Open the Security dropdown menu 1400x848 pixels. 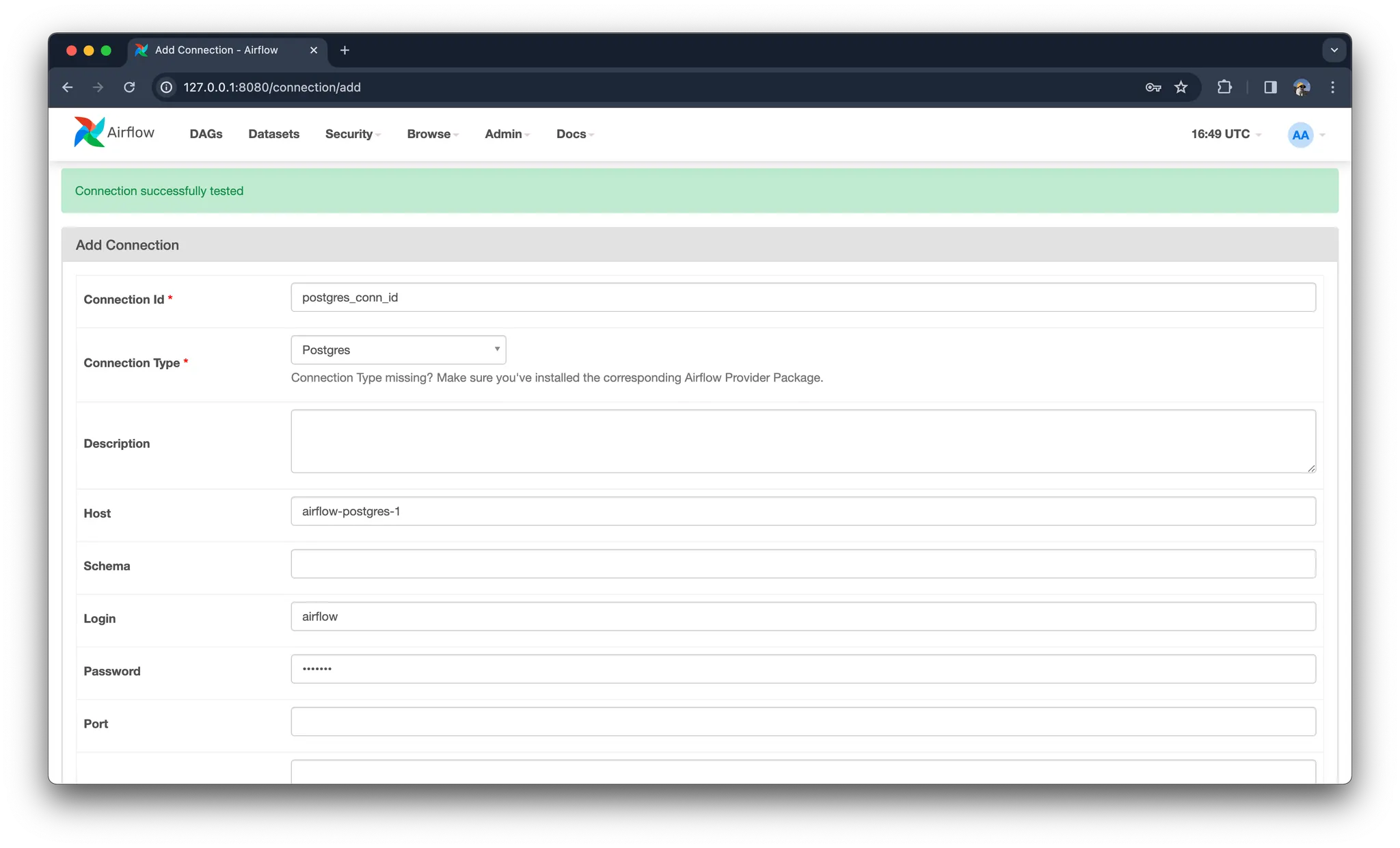click(x=352, y=134)
